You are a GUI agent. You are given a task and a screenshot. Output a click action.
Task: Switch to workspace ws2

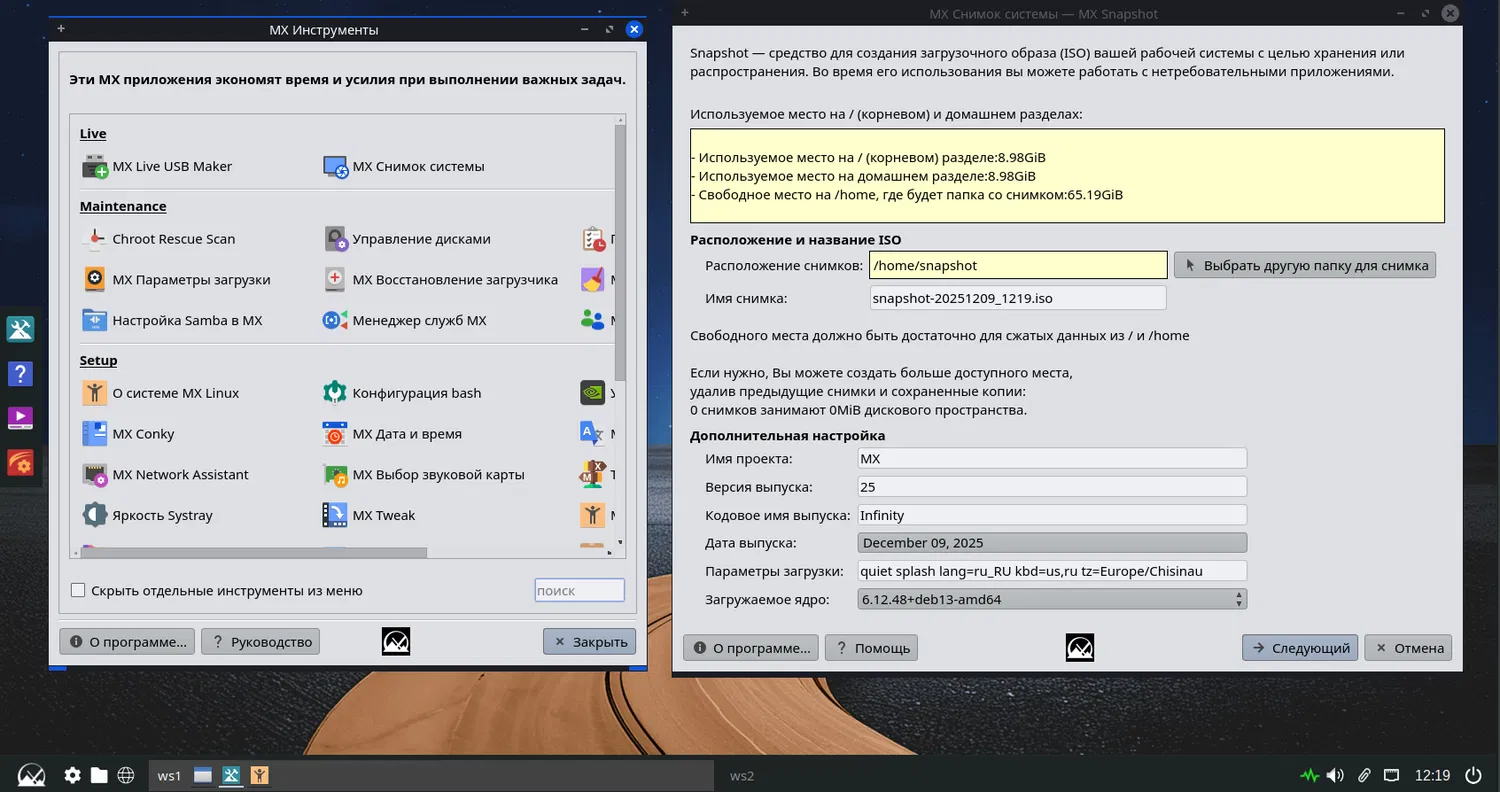coord(742,775)
